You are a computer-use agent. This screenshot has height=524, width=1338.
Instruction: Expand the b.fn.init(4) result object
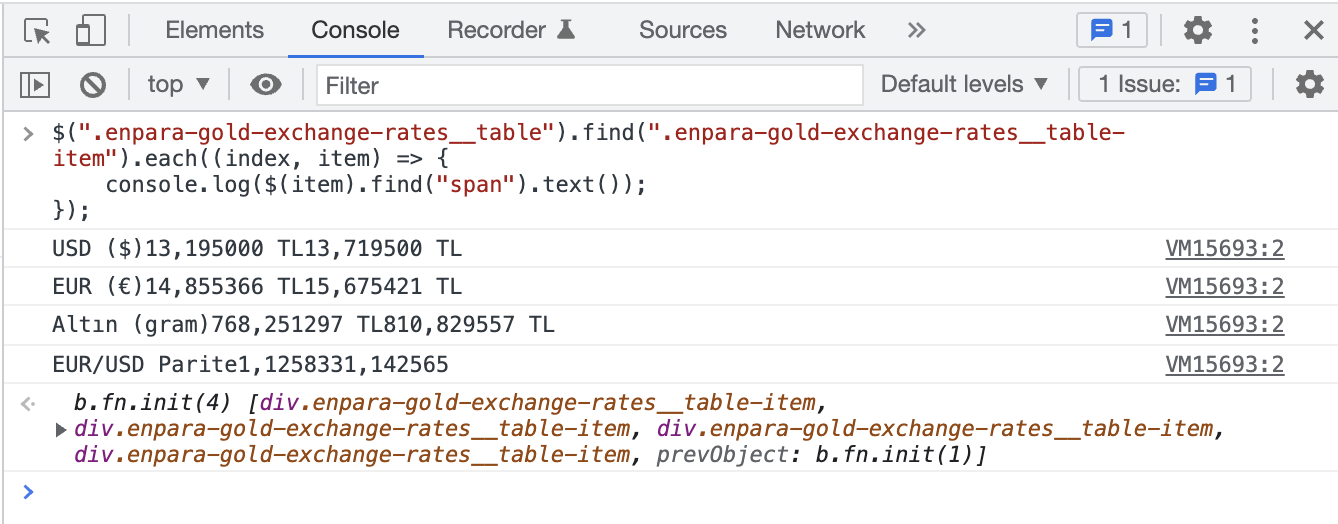(62, 430)
